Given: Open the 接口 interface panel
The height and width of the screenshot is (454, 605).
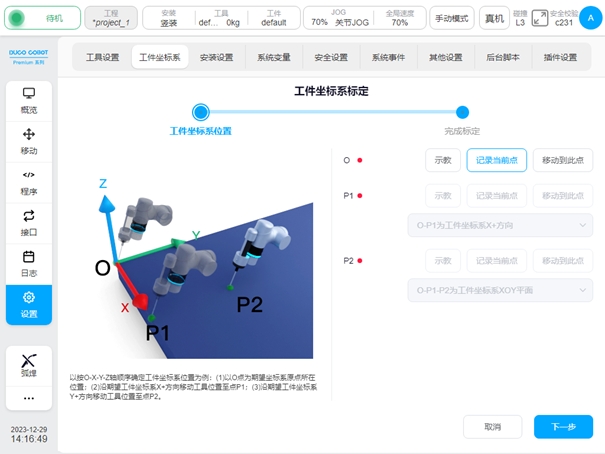Looking at the screenshot, I should (x=28, y=222).
